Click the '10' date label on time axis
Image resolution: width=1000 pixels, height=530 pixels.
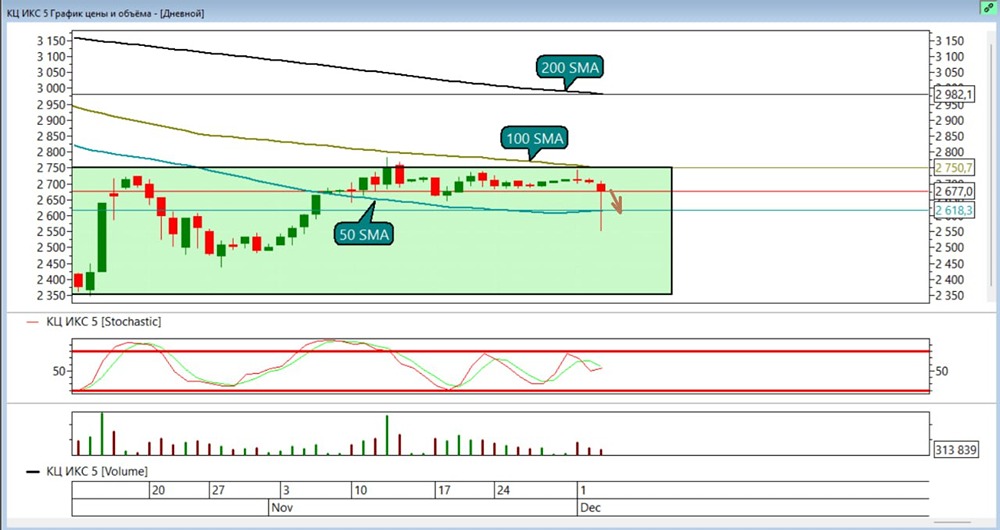point(361,490)
